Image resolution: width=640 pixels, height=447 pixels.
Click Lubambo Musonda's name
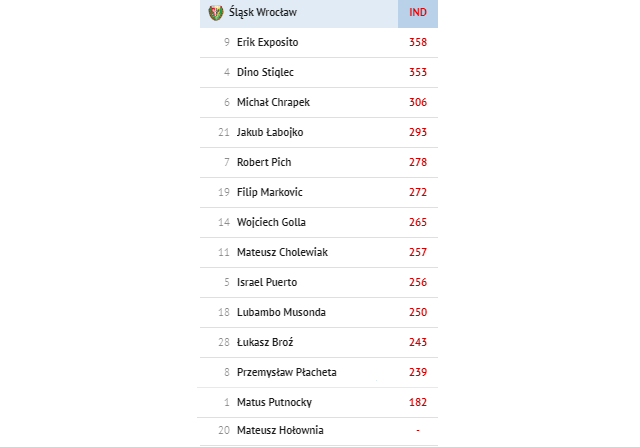pos(281,312)
